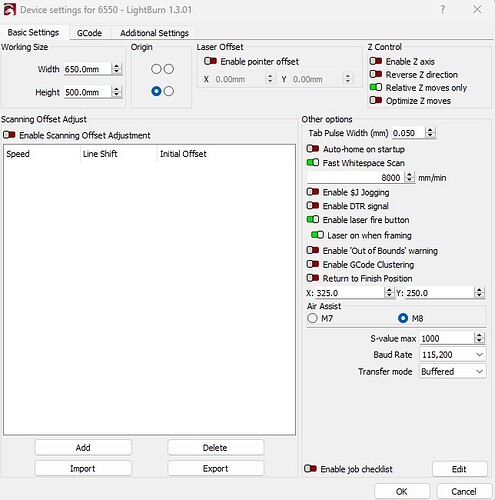Select top-right origin radio button

(x=169, y=69)
